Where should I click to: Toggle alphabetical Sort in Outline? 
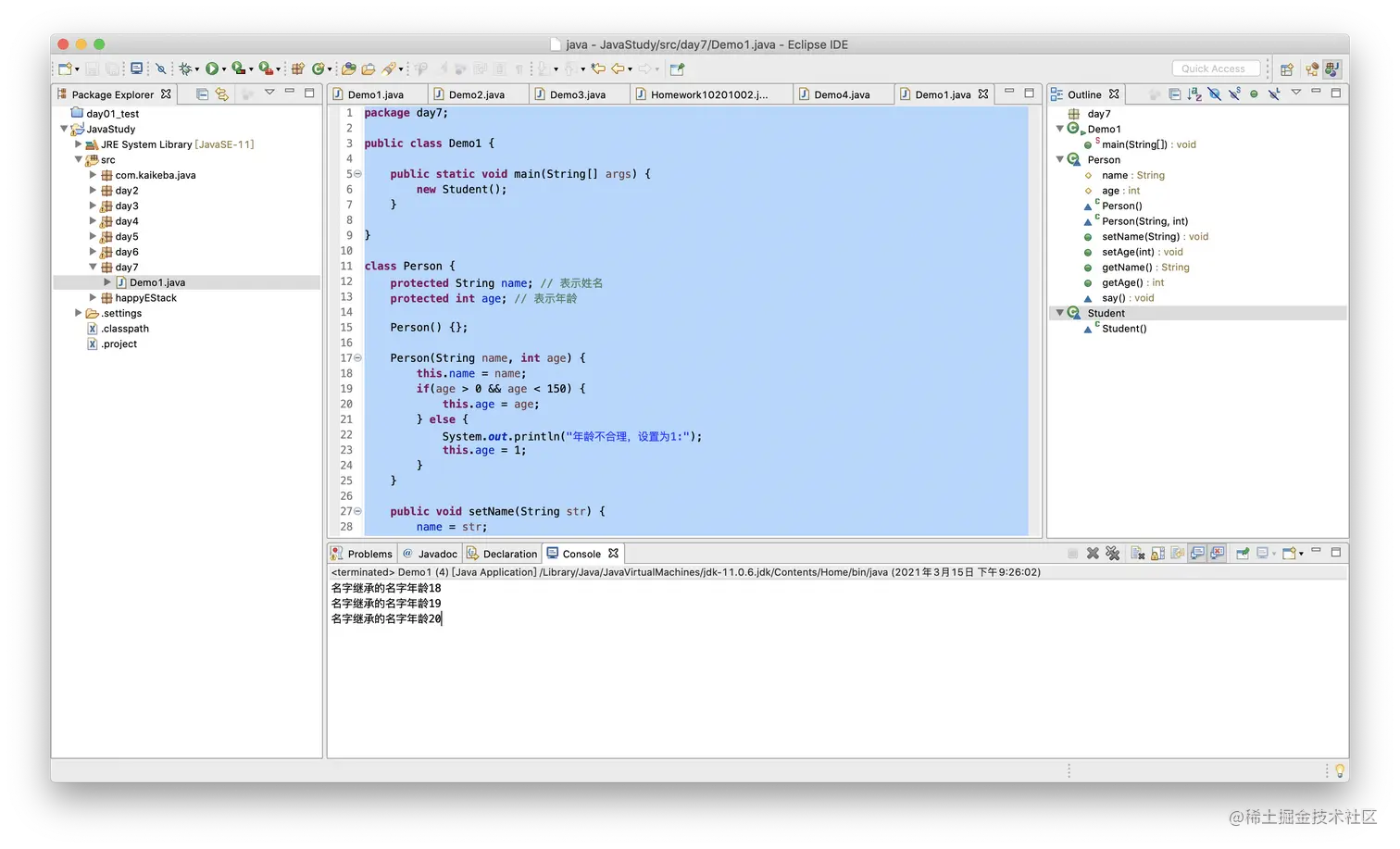tap(1194, 94)
